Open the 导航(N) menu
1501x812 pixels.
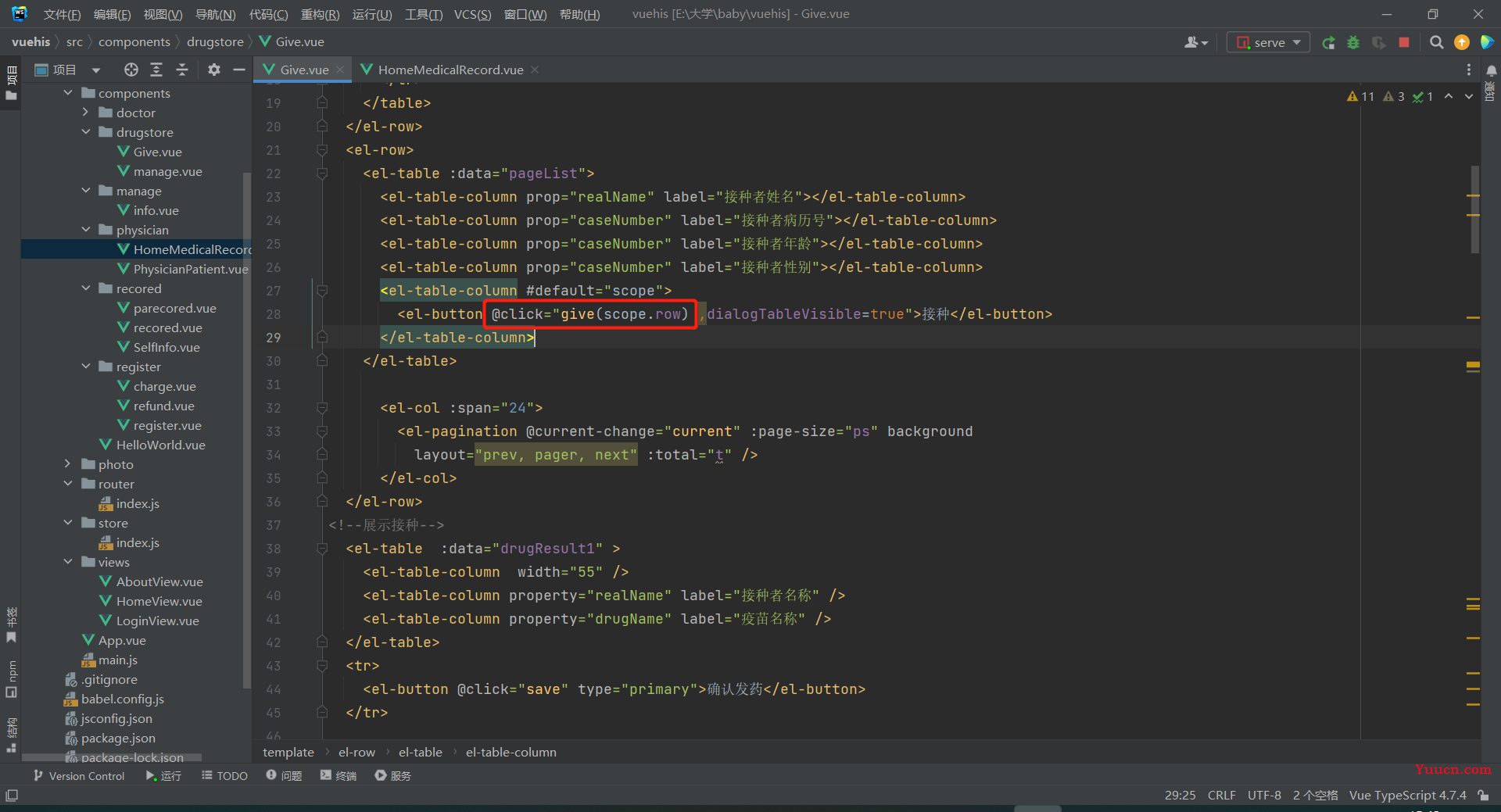[215, 14]
